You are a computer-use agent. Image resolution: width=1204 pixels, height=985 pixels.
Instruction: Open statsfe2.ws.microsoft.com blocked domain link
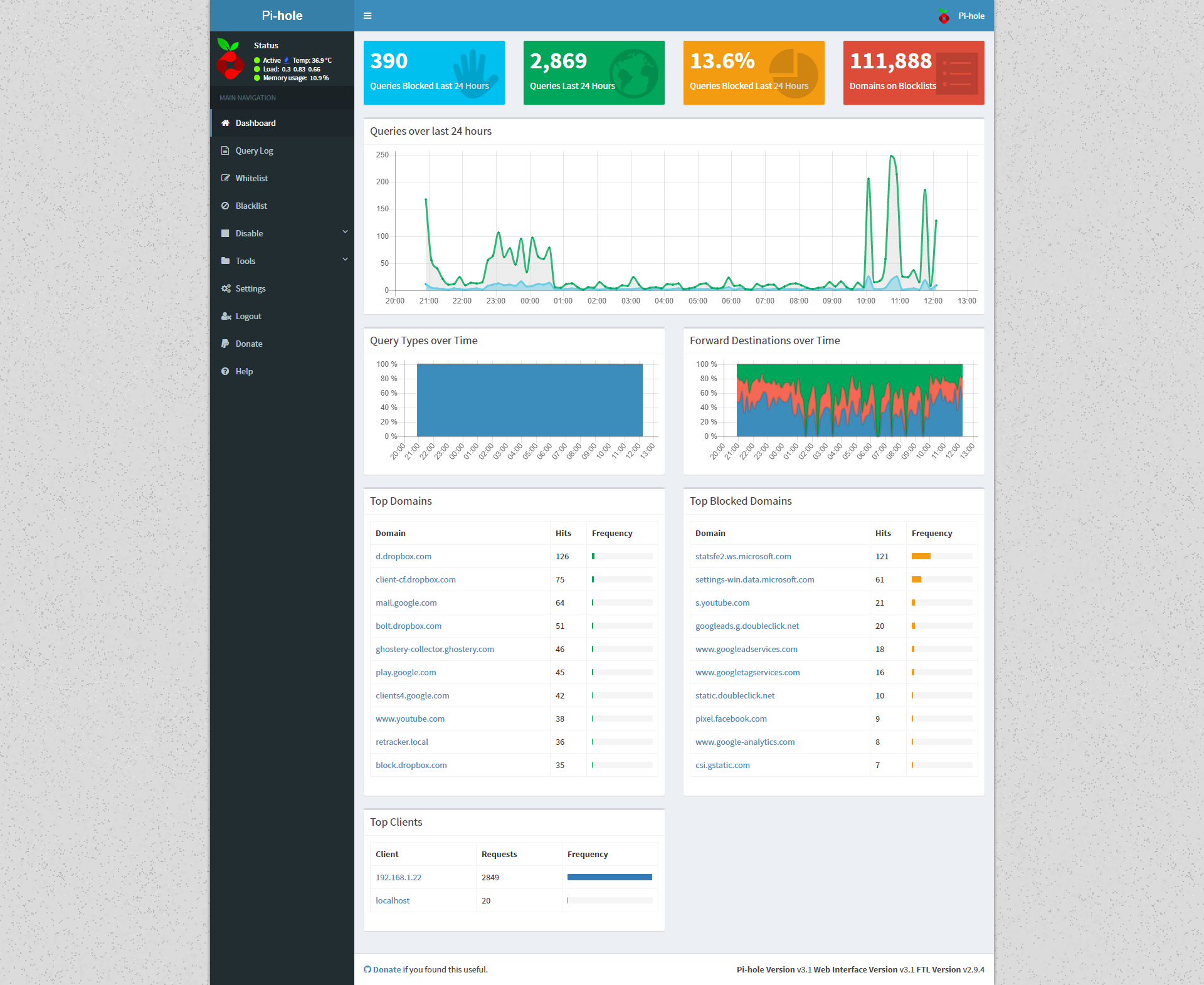click(743, 556)
